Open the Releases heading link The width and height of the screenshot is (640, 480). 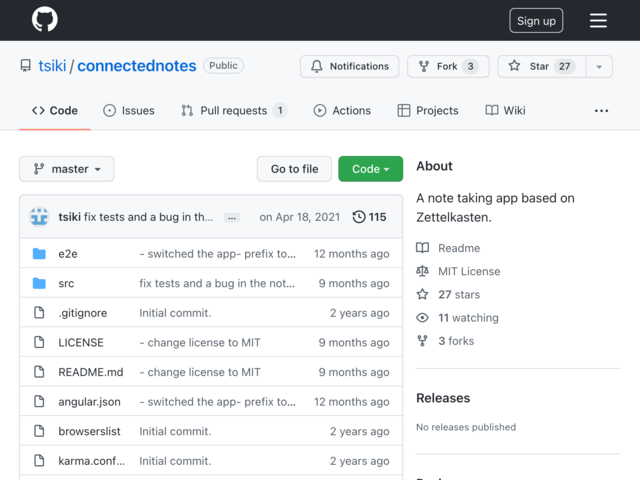pos(443,398)
